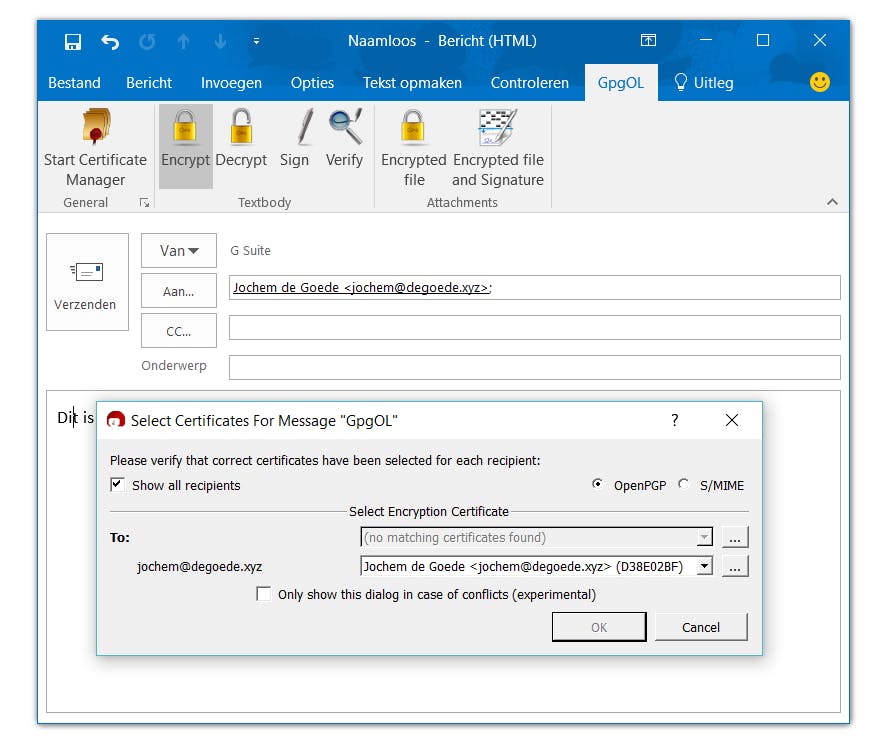
Task: Minimize the Naamloos message window
Action: coord(705,40)
